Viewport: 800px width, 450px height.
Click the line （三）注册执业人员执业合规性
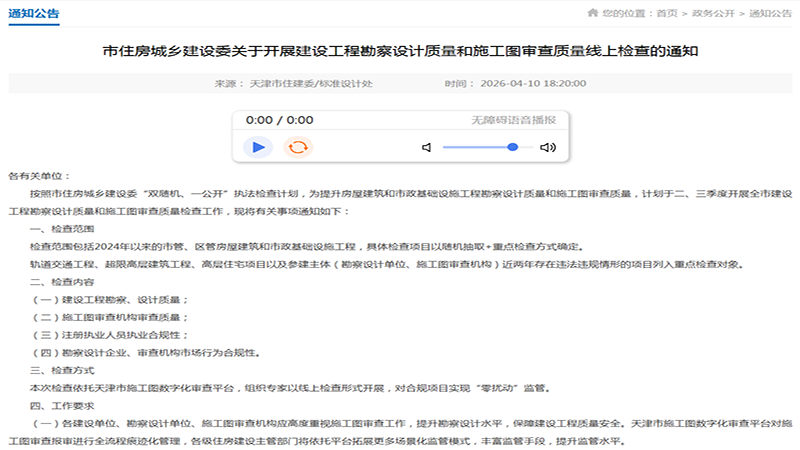point(110,335)
